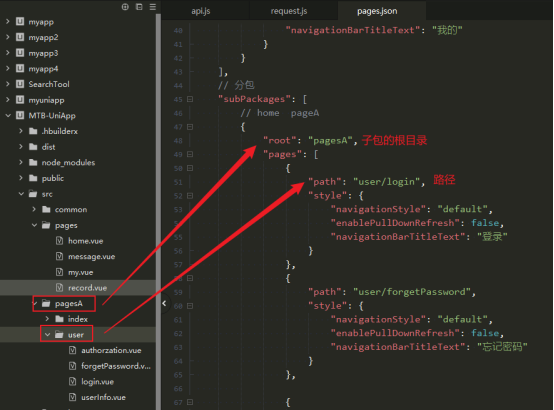Click the record.vue file icon
This screenshot has height=410, width=554.
pyautogui.click(x=60, y=288)
